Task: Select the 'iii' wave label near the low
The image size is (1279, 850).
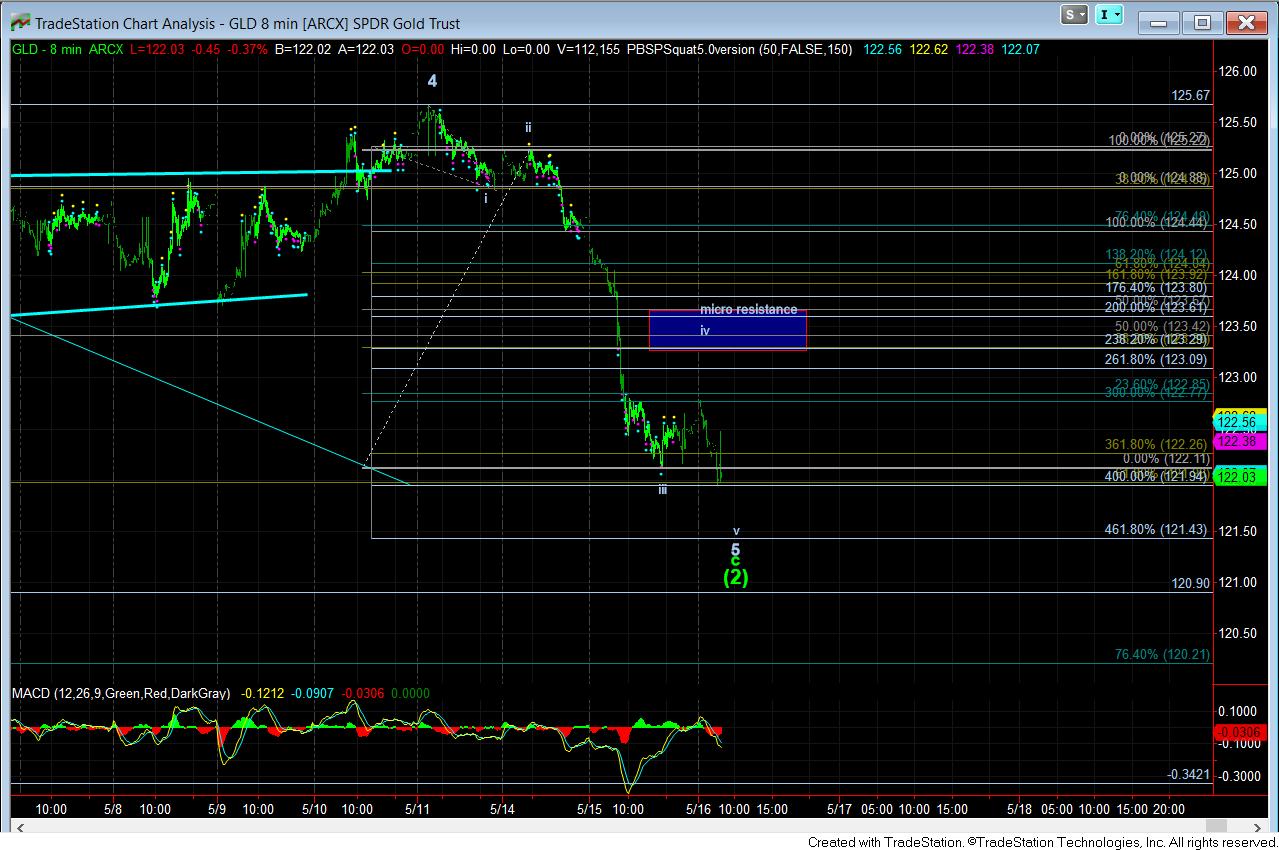Action: coord(662,490)
